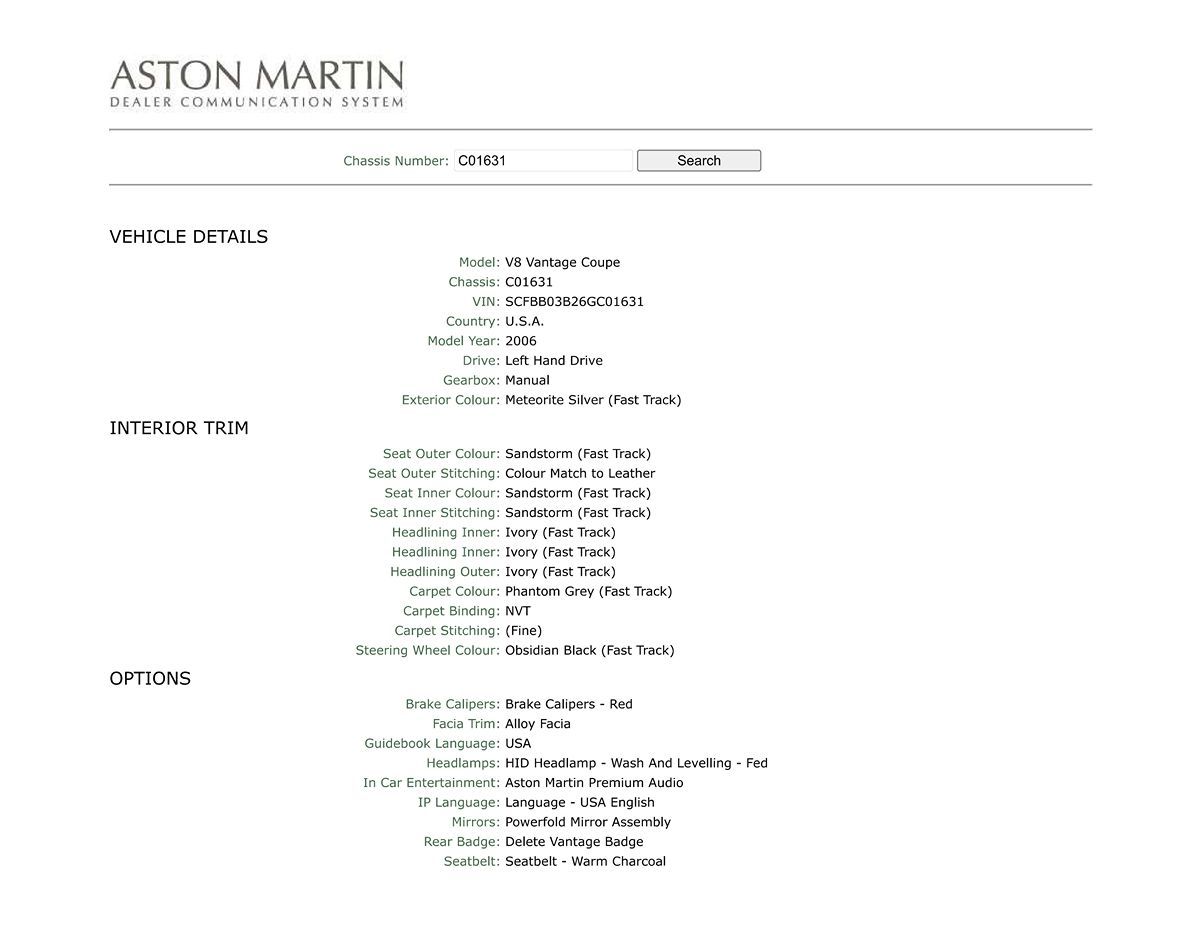This screenshot has height=927, width=1200.
Task: Click the Seatbelt - Warm Charcoal value
Action: [x=585, y=861]
